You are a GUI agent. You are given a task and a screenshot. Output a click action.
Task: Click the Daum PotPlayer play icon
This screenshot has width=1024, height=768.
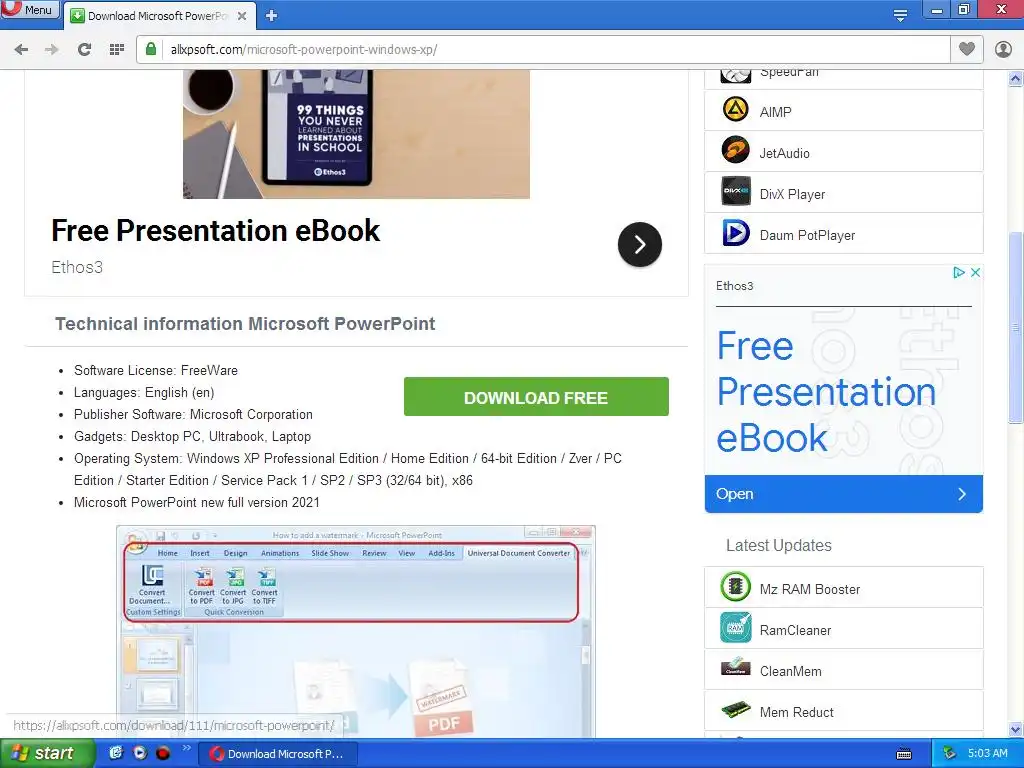[736, 232]
